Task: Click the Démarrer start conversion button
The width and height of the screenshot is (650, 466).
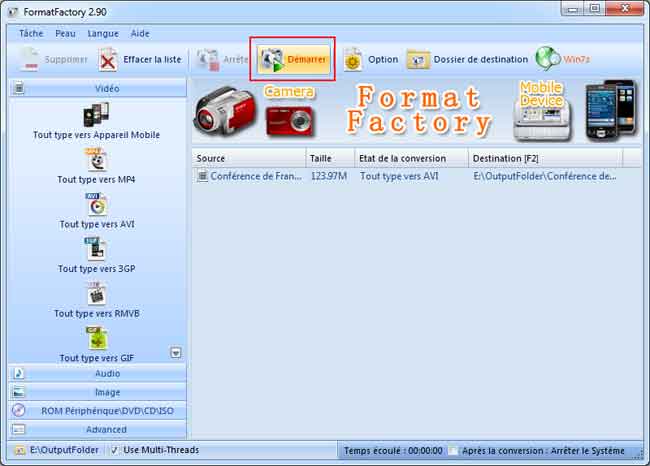Action: click(x=294, y=60)
